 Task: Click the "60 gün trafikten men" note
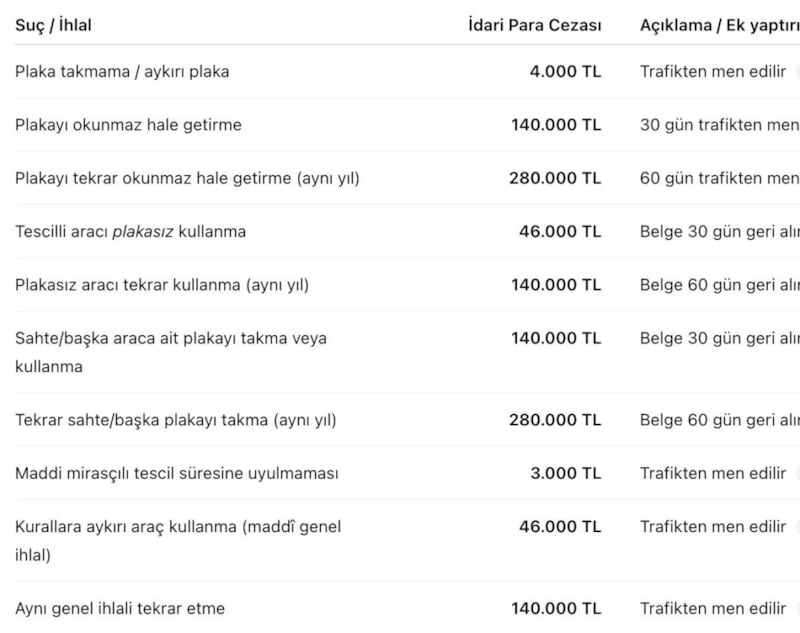(719, 178)
